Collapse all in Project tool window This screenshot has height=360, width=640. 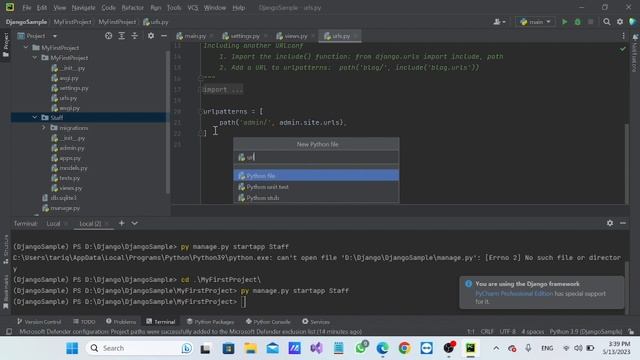(135, 36)
